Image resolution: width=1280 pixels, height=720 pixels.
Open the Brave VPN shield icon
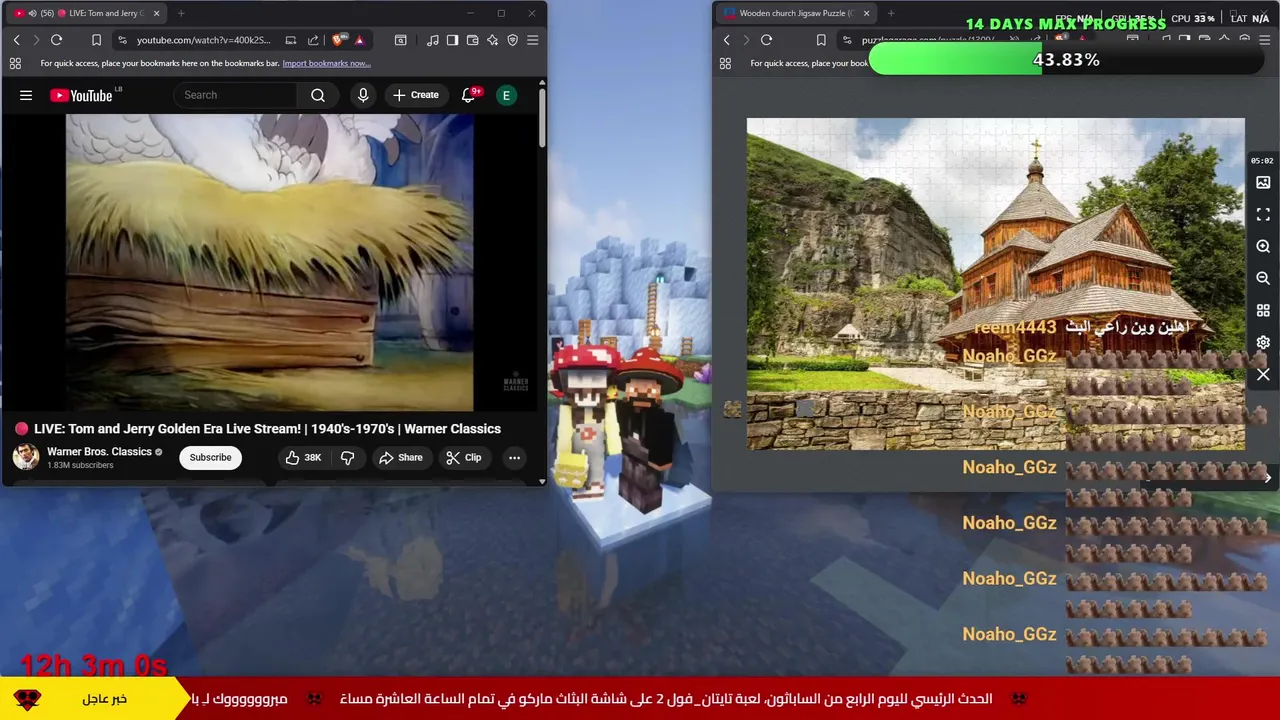pos(512,40)
